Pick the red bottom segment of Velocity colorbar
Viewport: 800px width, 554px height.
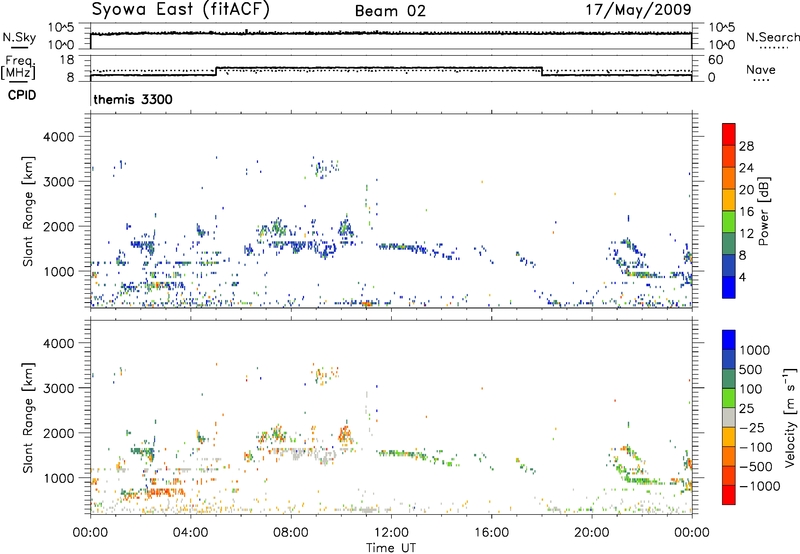pos(729,495)
